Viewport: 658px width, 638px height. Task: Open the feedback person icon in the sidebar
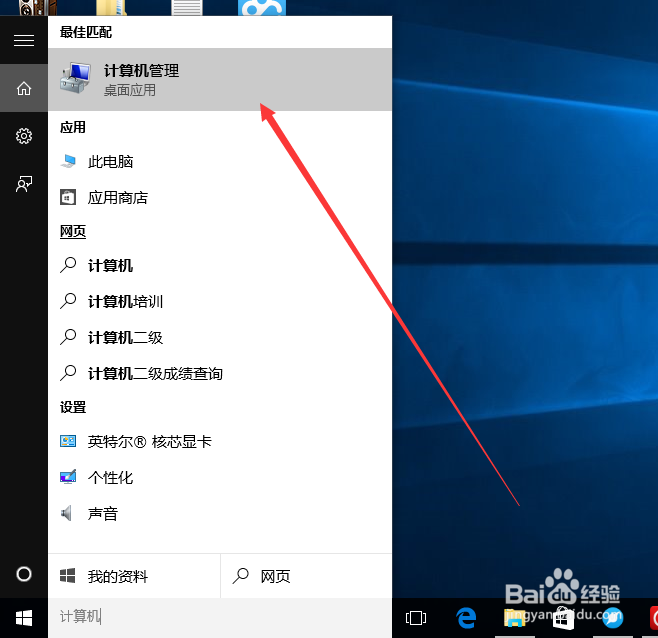click(x=24, y=184)
